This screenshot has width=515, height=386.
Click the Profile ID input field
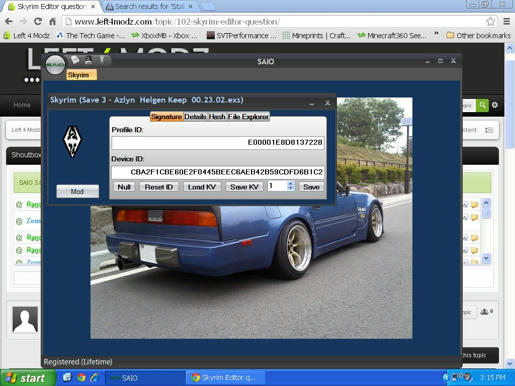coord(218,143)
